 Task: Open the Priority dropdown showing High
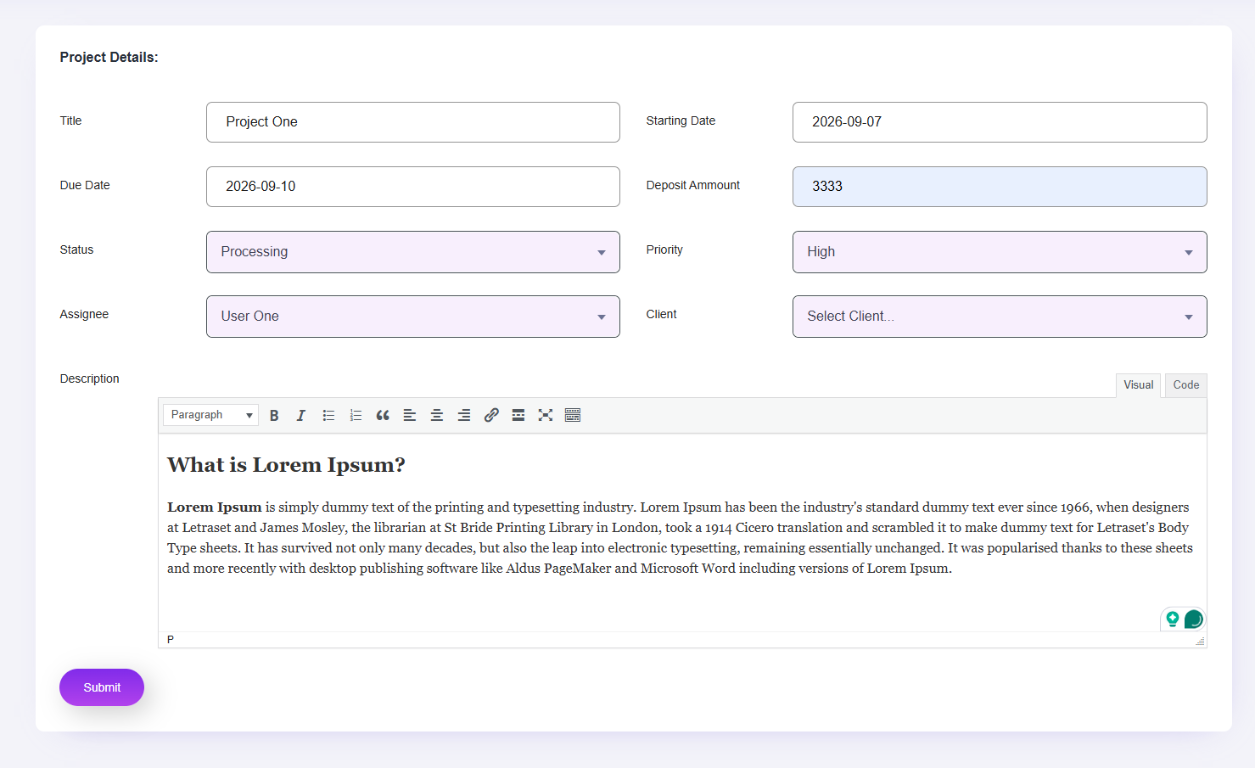[x=1000, y=252]
